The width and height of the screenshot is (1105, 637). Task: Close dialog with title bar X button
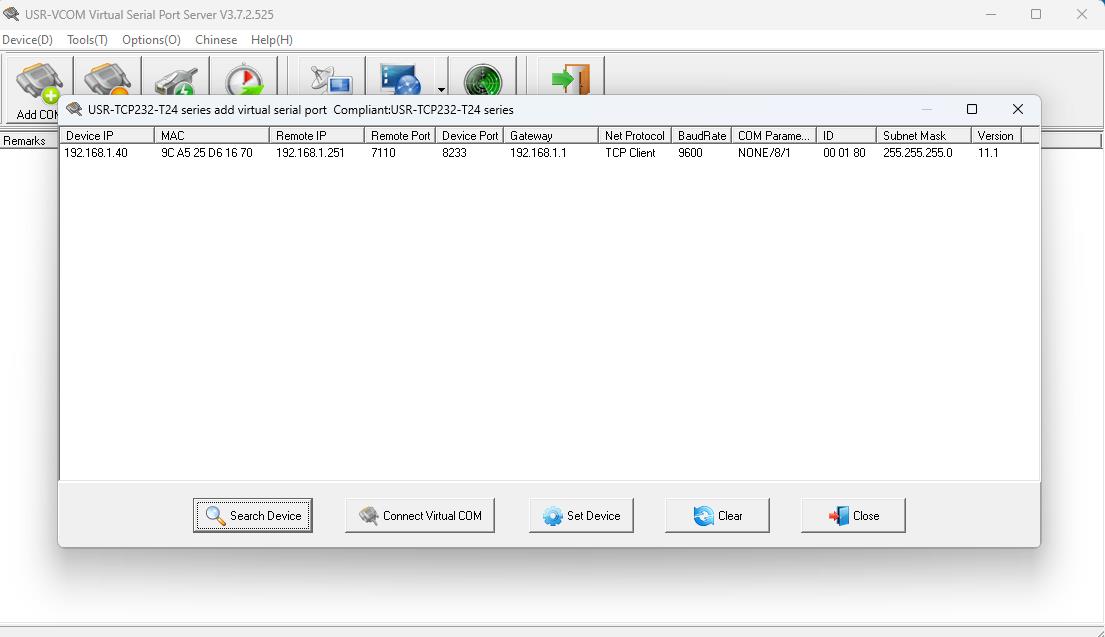click(x=1018, y=109)
